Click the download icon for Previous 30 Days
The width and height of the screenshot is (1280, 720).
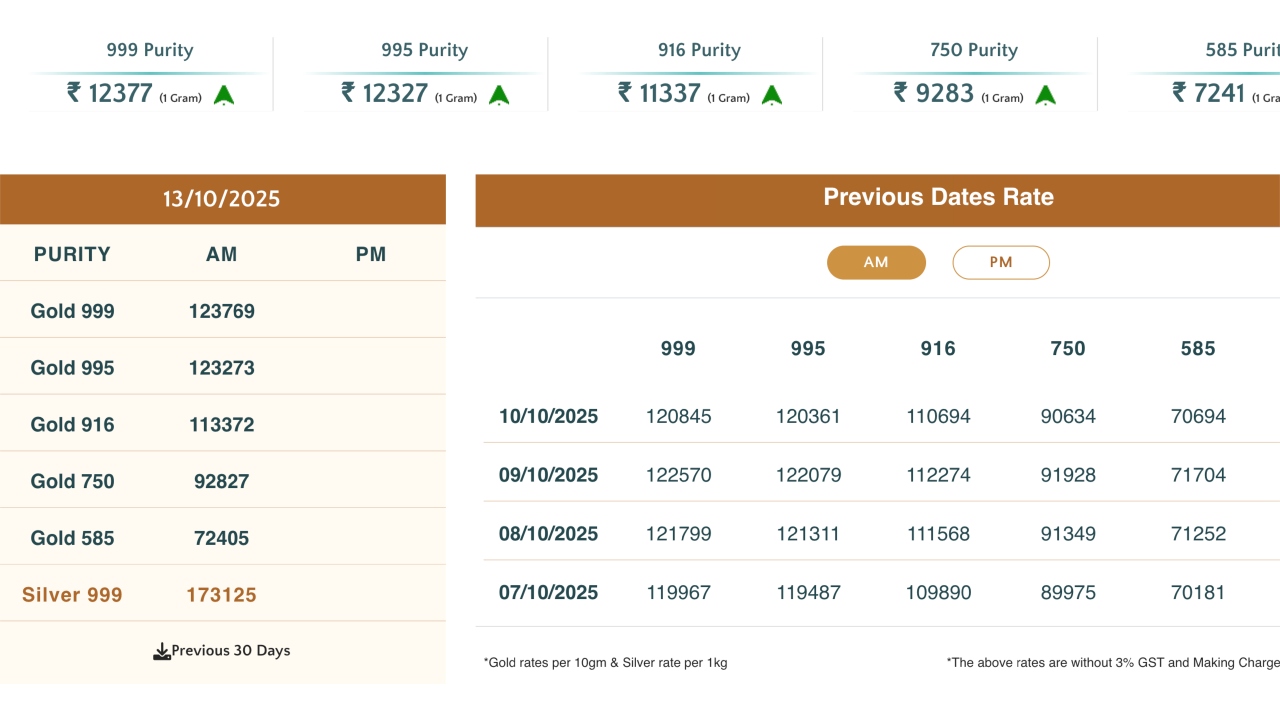pos(161,652)
